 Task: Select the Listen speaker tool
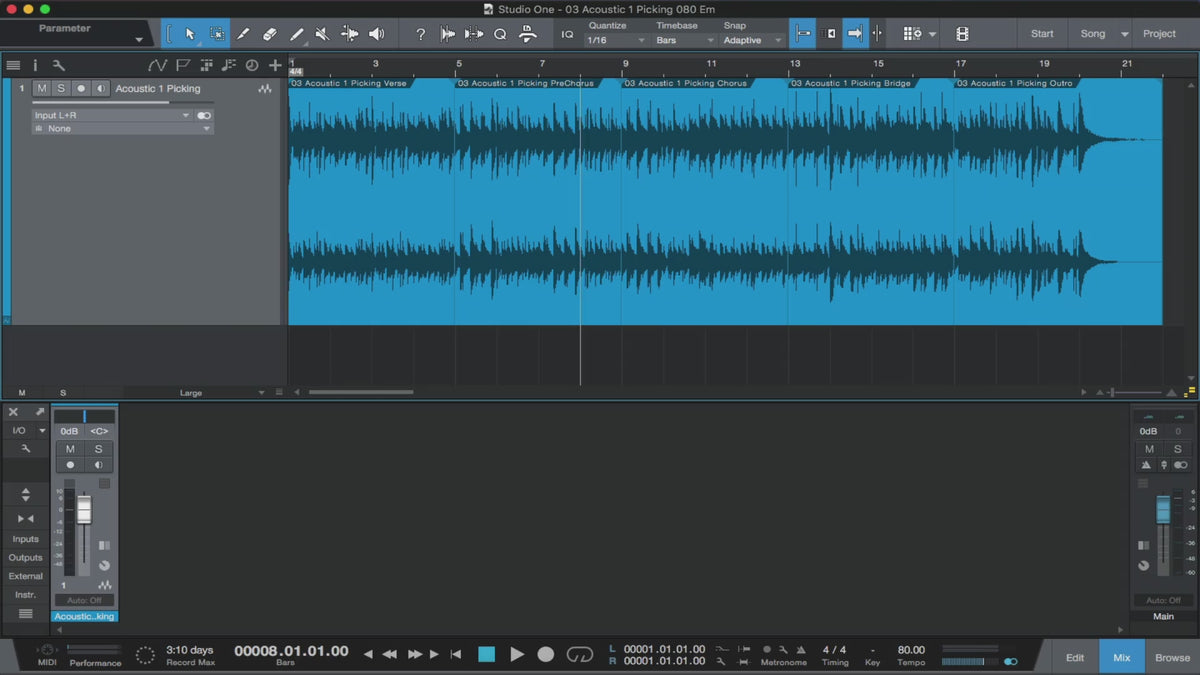click(376, 34)
